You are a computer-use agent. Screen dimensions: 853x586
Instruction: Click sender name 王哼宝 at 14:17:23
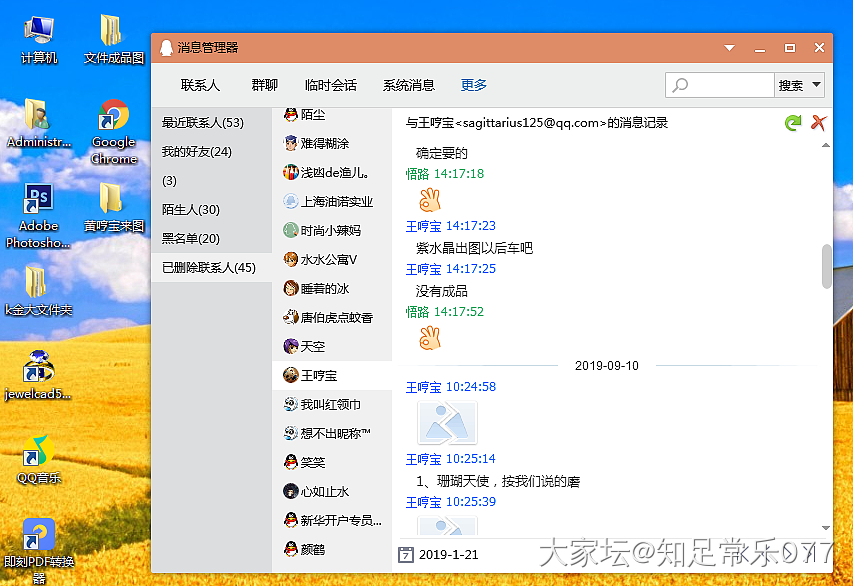[423, 226]
